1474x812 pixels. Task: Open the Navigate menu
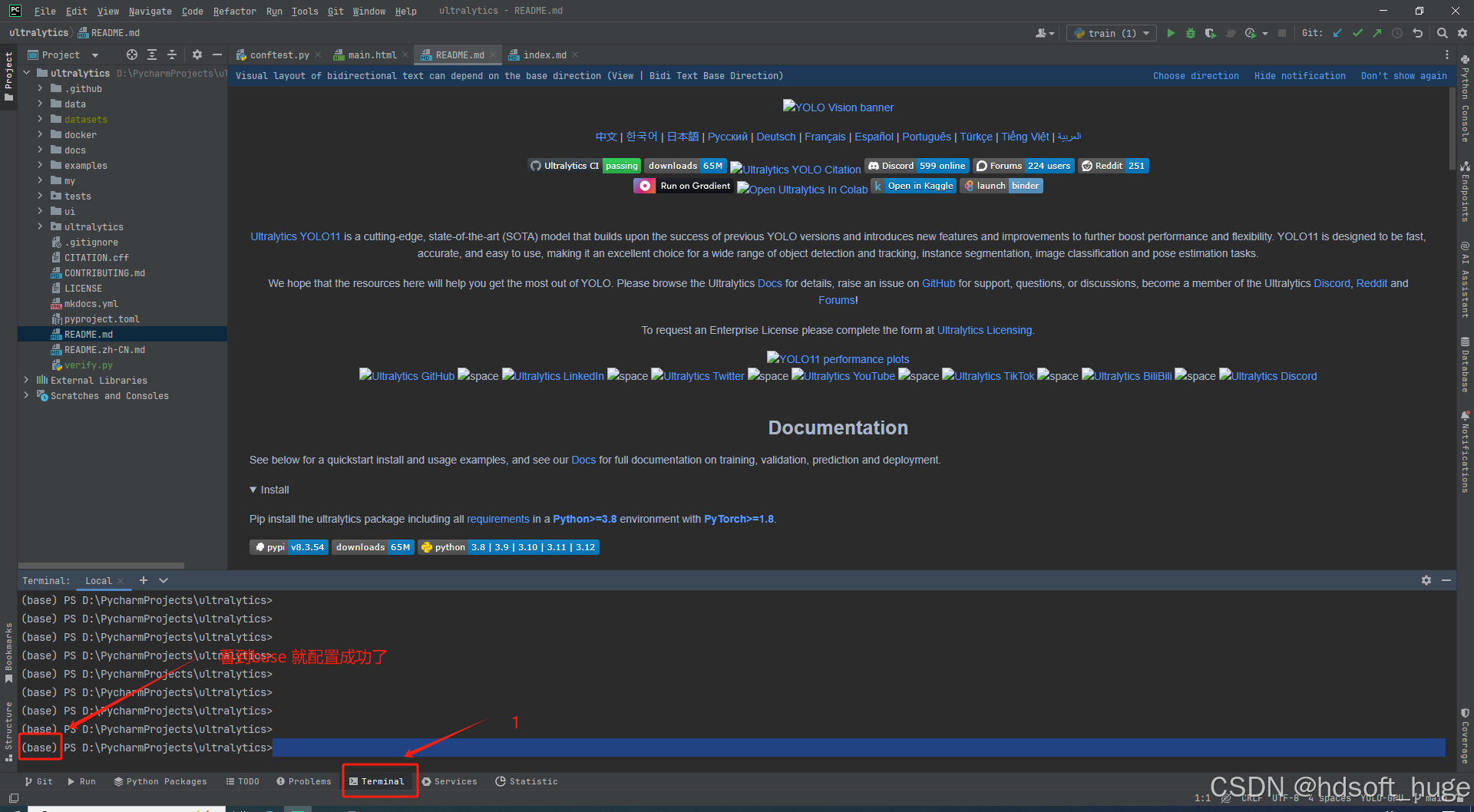(150, 11)
